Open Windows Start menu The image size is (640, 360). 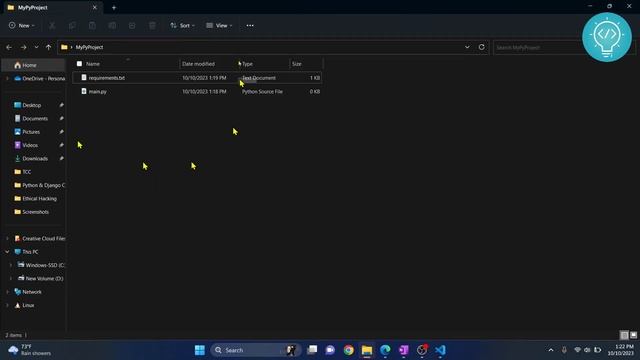200,350
